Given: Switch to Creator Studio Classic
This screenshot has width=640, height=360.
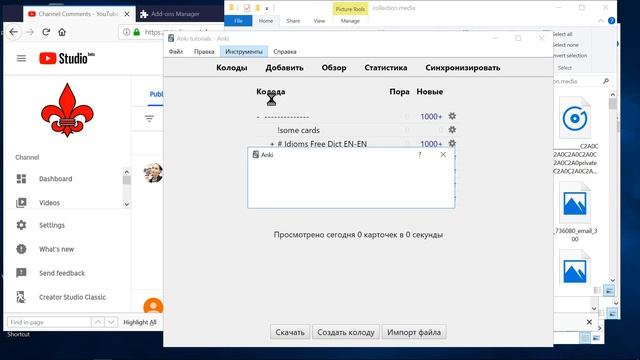Looking at the screenshot, I should point(72,297).
